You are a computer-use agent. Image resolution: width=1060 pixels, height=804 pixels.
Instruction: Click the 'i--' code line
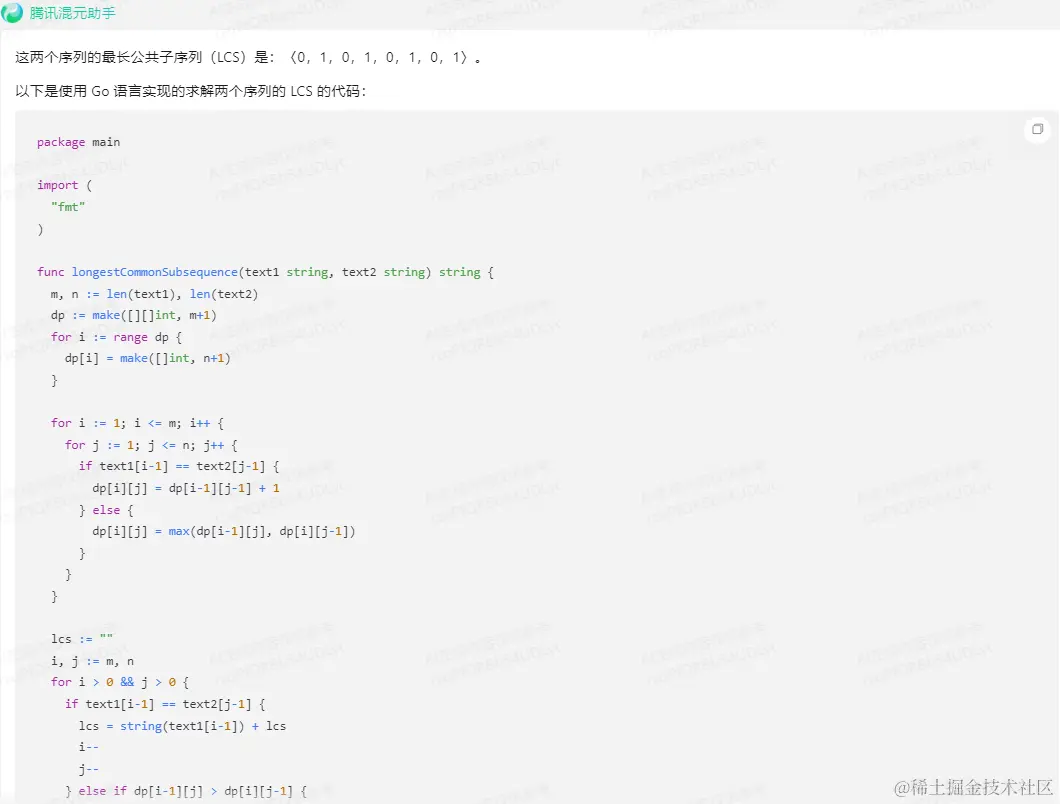click(89, 747)
